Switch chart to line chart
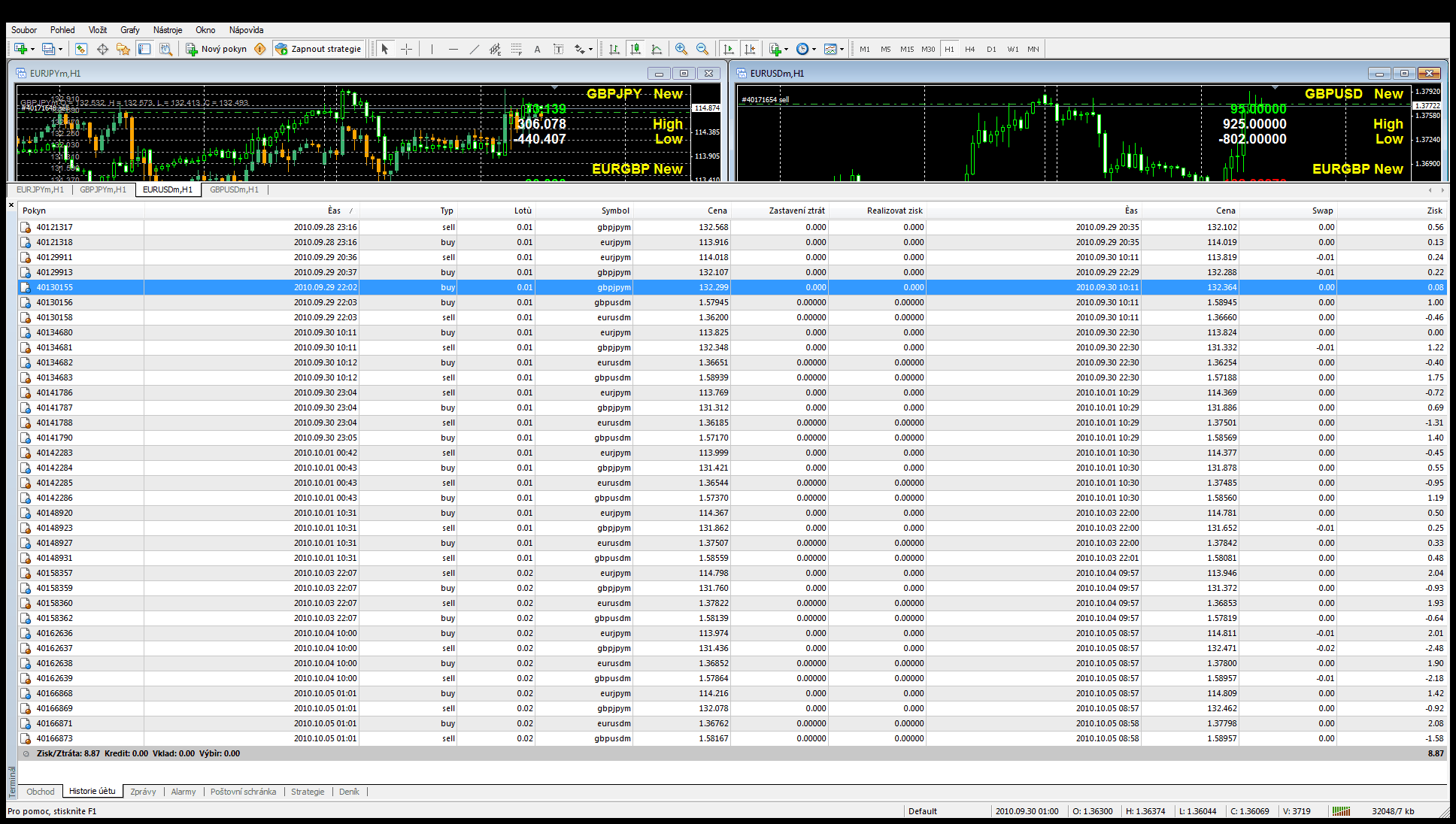 pos(657,49)
